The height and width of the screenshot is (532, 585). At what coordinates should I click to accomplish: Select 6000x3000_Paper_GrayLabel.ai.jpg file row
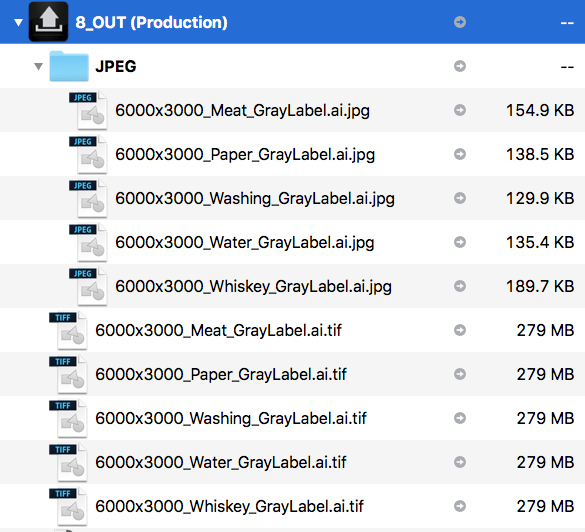click(x=292, y=154)
